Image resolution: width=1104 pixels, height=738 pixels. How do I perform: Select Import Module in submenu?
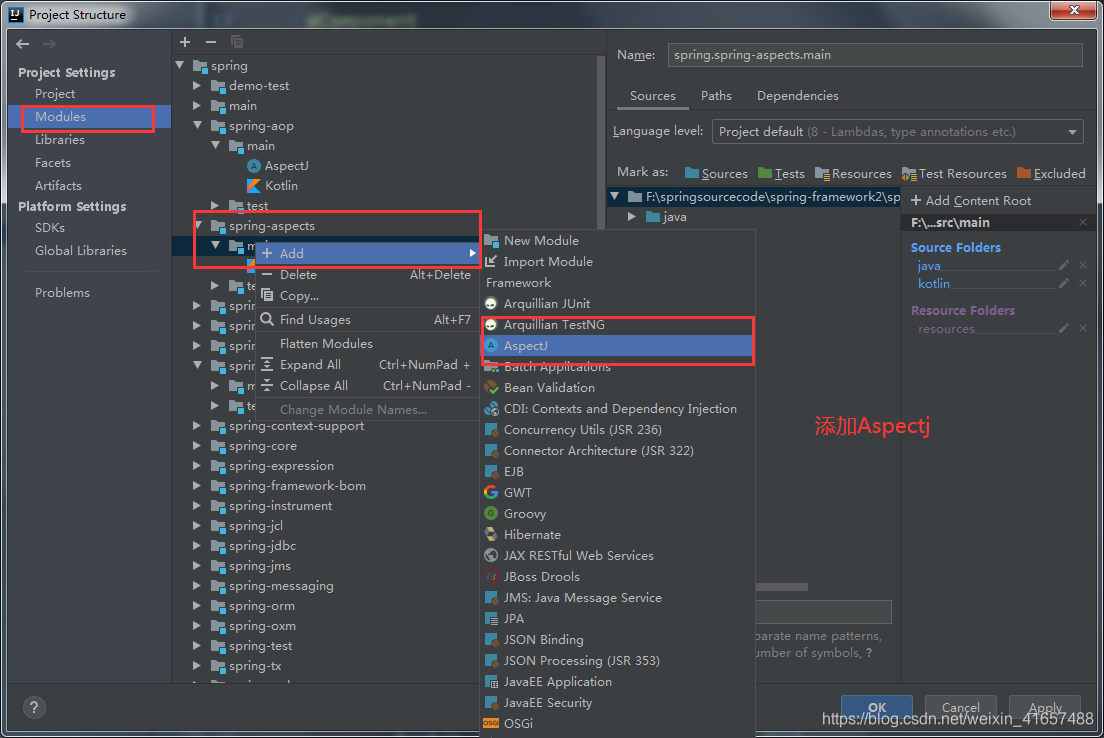(x=617, y=262)
